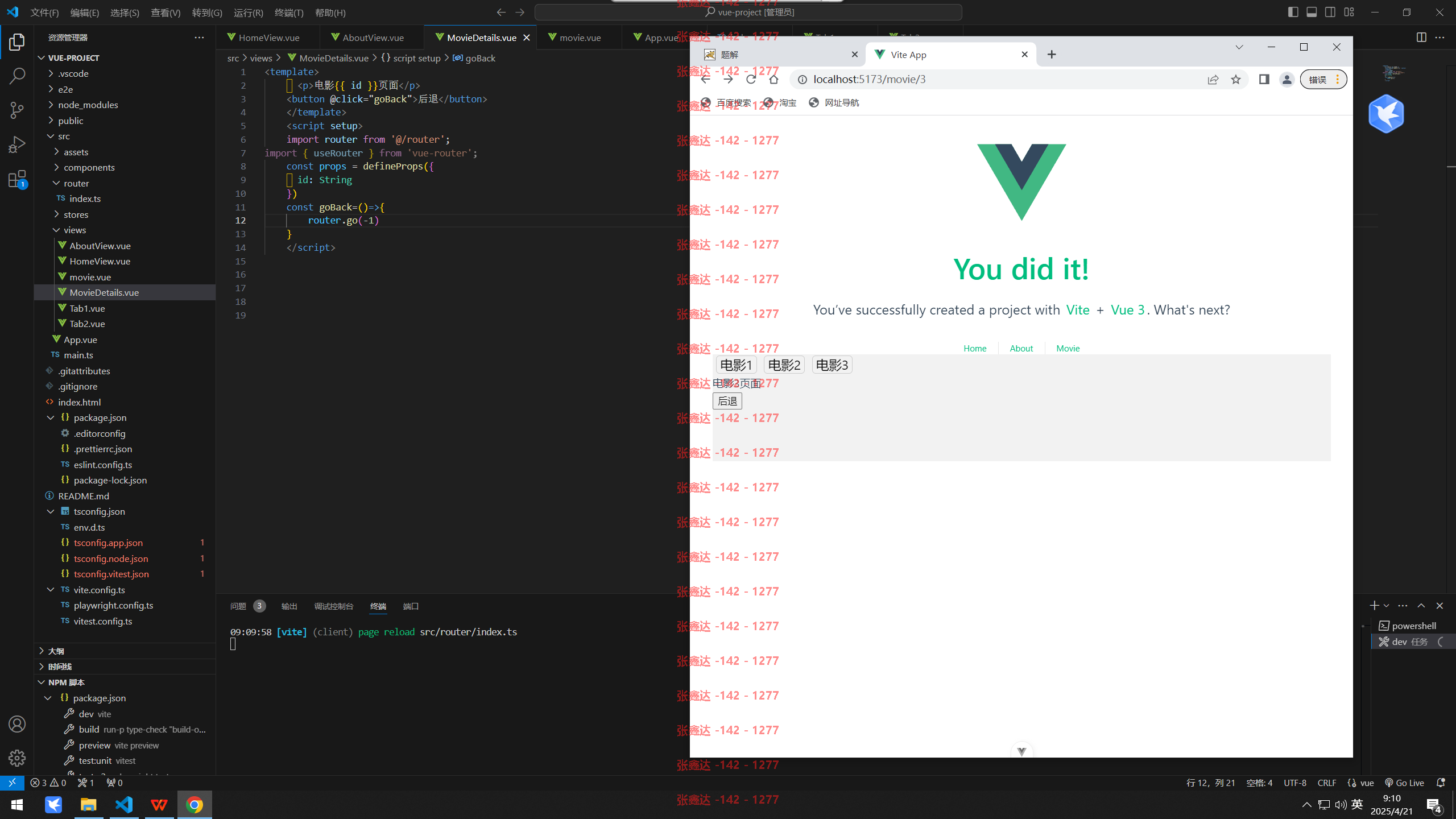This screenshot has width=1456, height=819.
Task: Open the Movie link in page nav
Action: click(1068, 349)
